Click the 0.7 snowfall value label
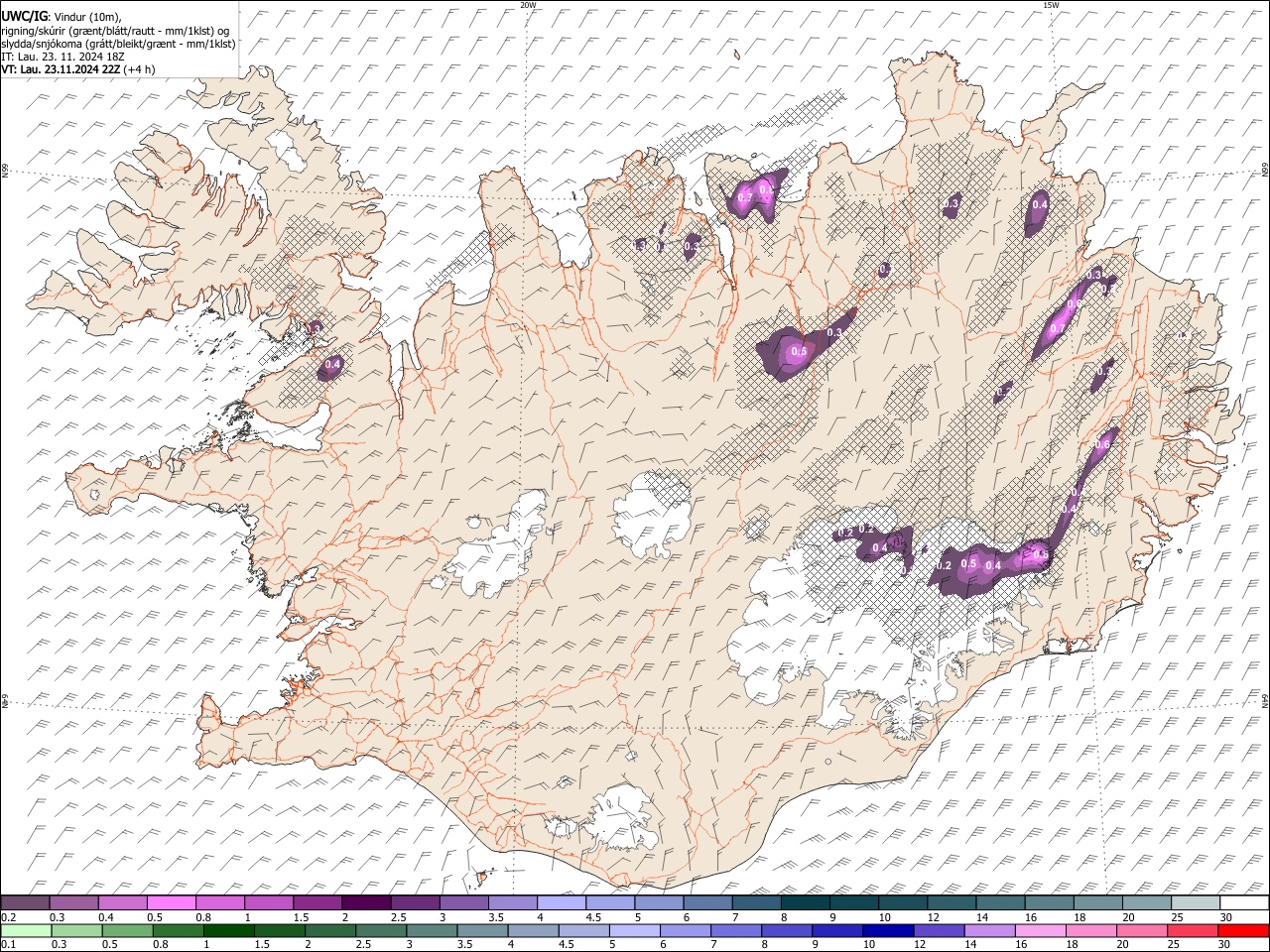The height and width of the screenshot is (952, 1270). pyautogui.click(x=1057, y=330)
